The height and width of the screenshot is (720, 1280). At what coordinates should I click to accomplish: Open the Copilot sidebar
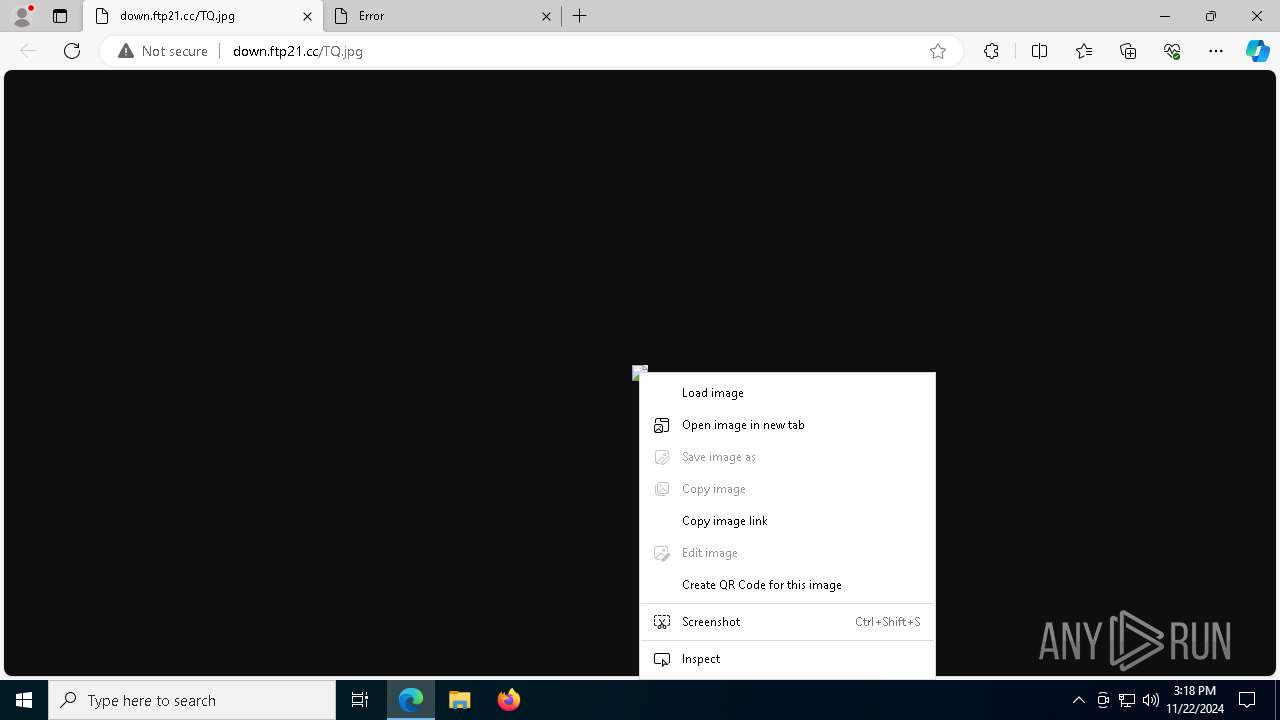(1257, 51)
